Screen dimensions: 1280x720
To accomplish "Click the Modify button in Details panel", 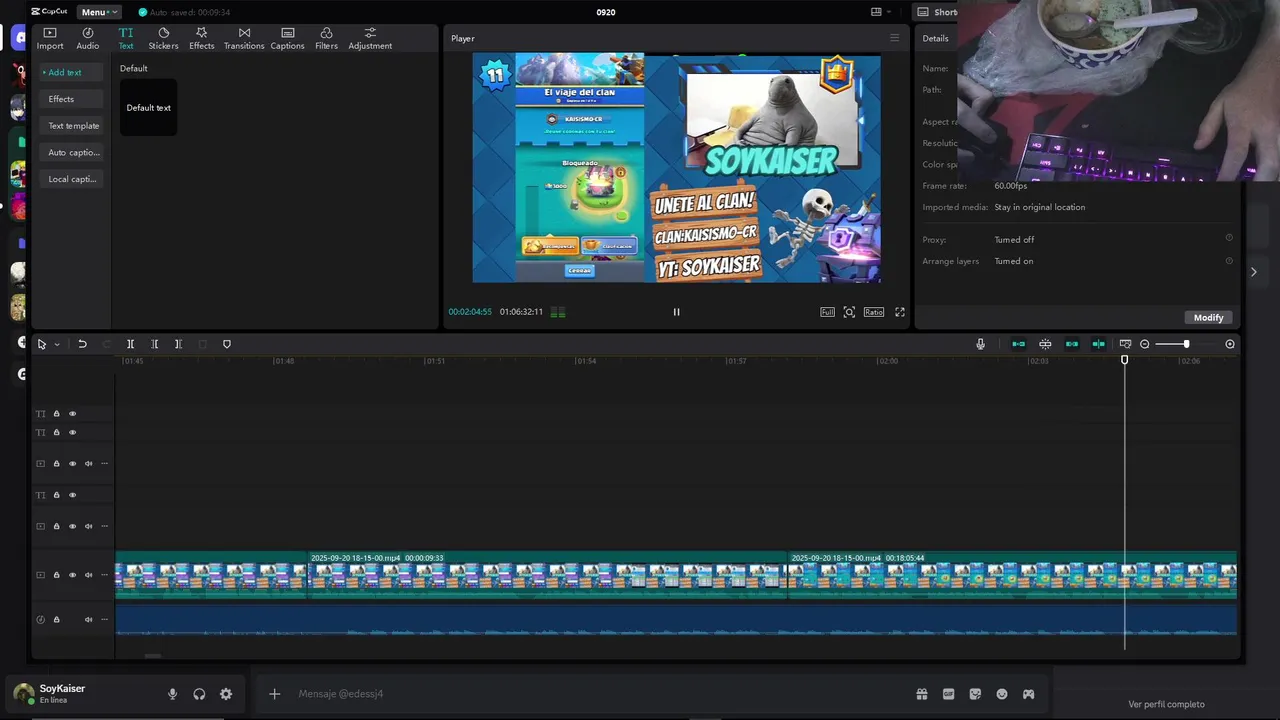I will click(1208, 317).
